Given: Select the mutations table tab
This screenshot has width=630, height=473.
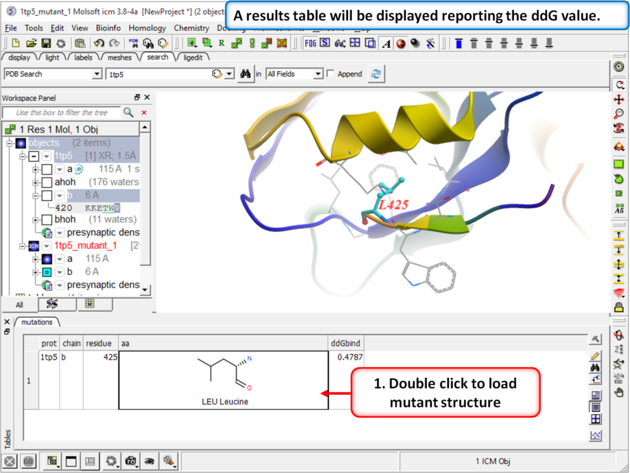Looking at the screenshot, I should click(36, 323).
